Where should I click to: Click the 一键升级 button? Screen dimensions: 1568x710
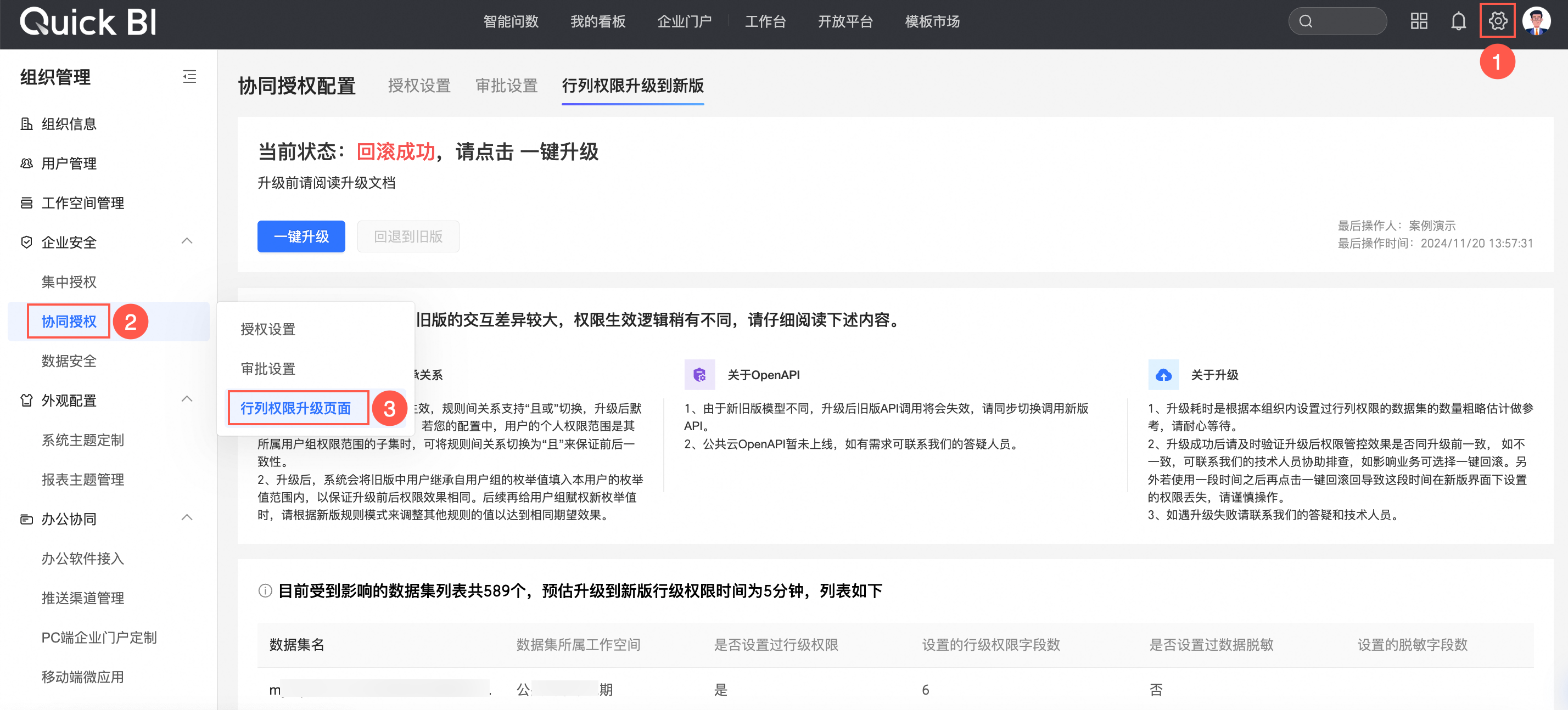(x=301, y=236)
